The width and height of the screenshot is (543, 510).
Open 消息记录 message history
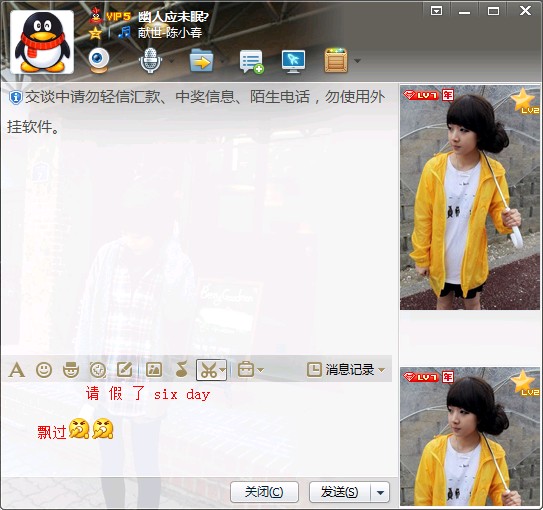[349, 370]
